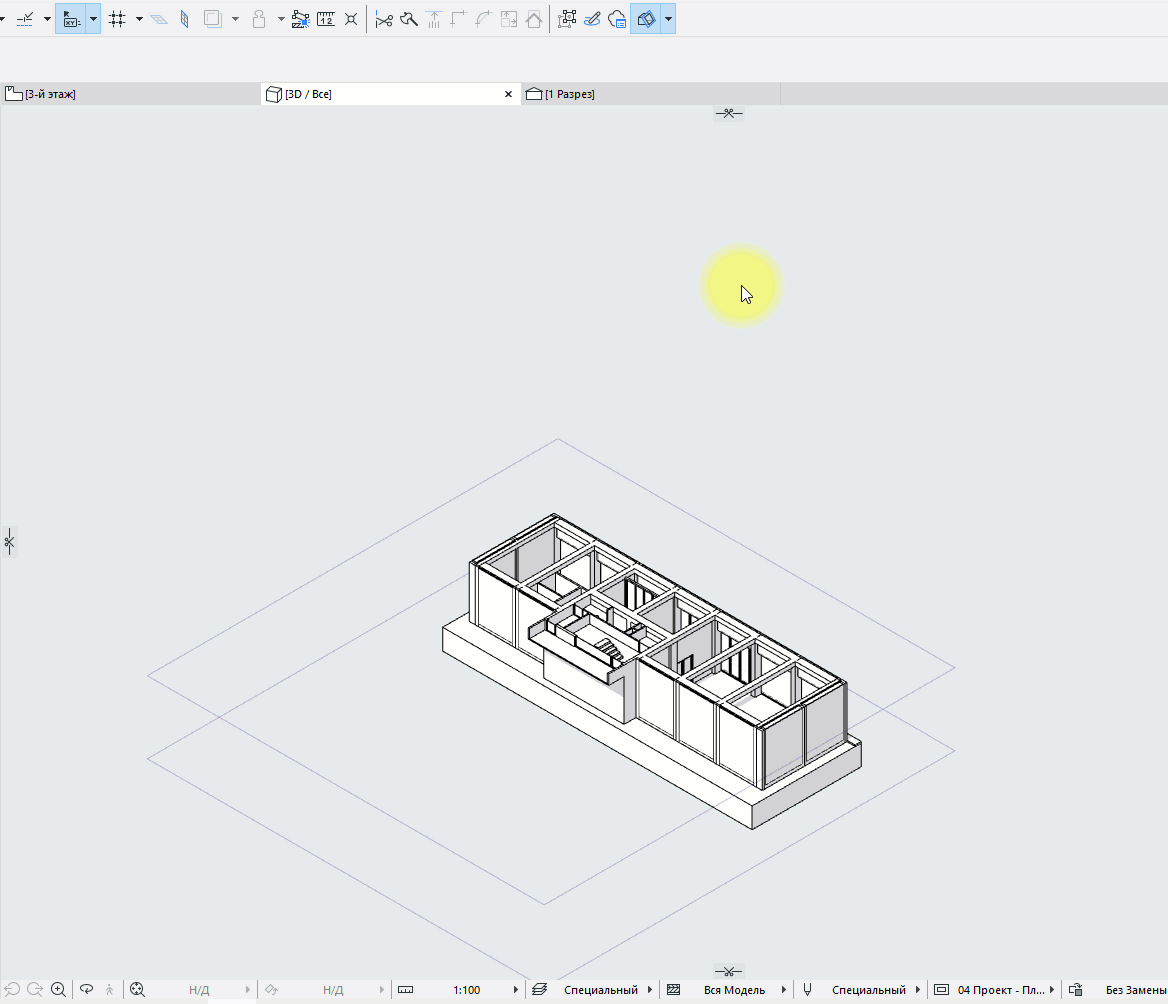Click 04 Проект - Пл... view option
Screen dimensions: 1168x1004
pos(1001,990)
